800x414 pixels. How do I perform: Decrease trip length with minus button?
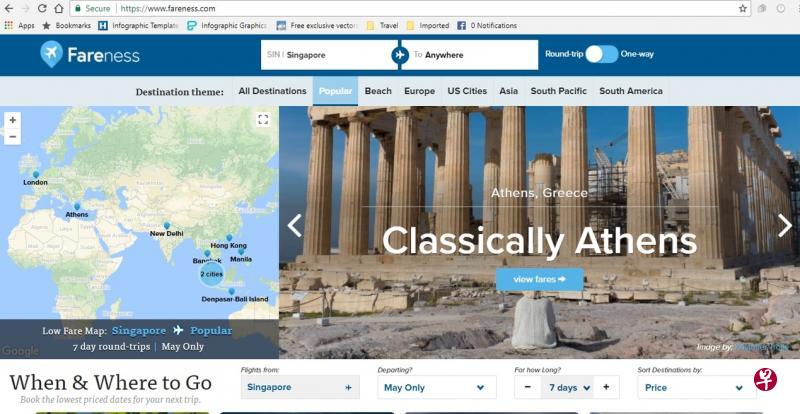tap(528, 387)
